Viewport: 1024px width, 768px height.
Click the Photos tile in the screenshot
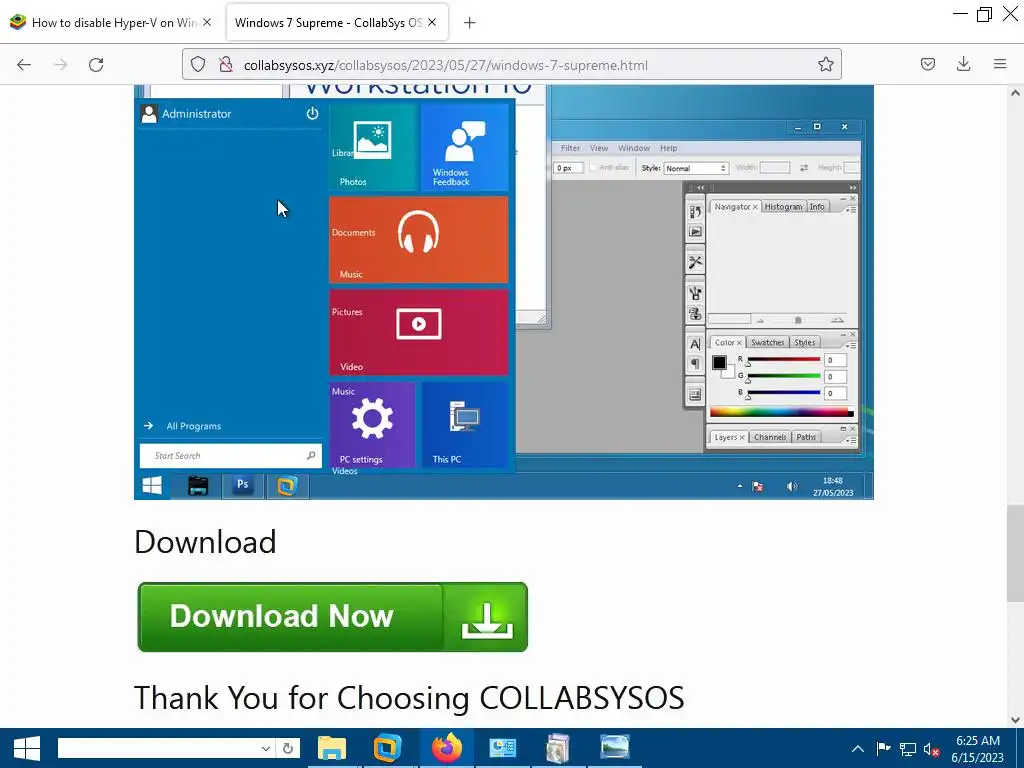[x=372, y=148]
